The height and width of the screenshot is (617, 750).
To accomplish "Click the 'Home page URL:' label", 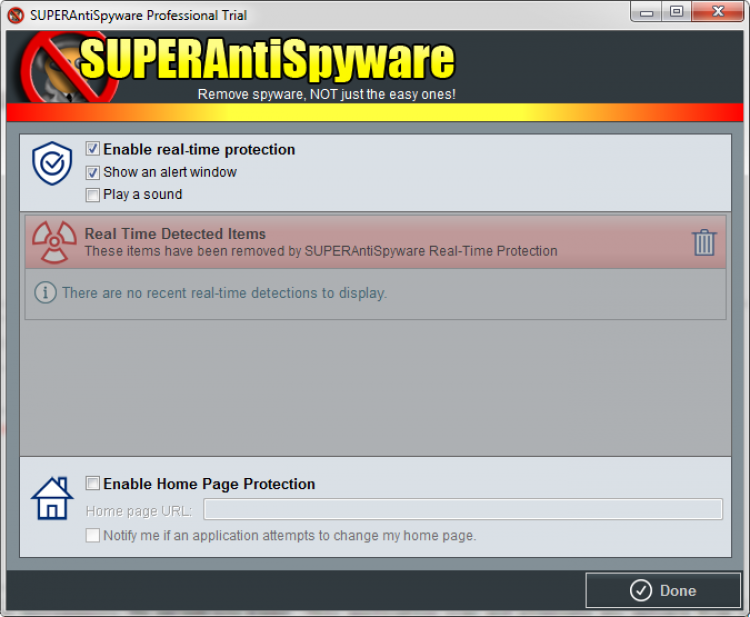I will tap(139, 511).
